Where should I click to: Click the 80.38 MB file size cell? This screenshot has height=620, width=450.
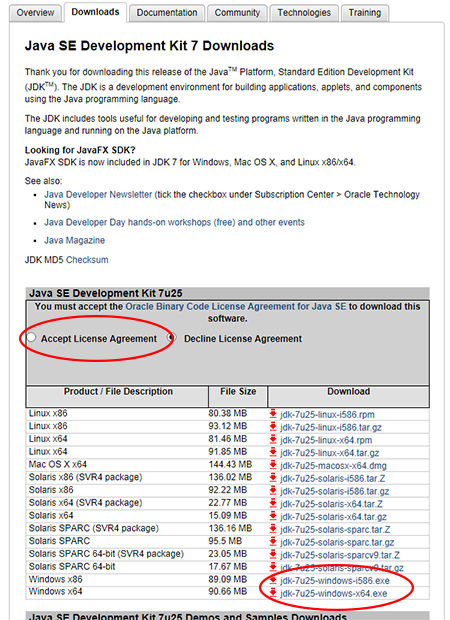coord(228,413)
